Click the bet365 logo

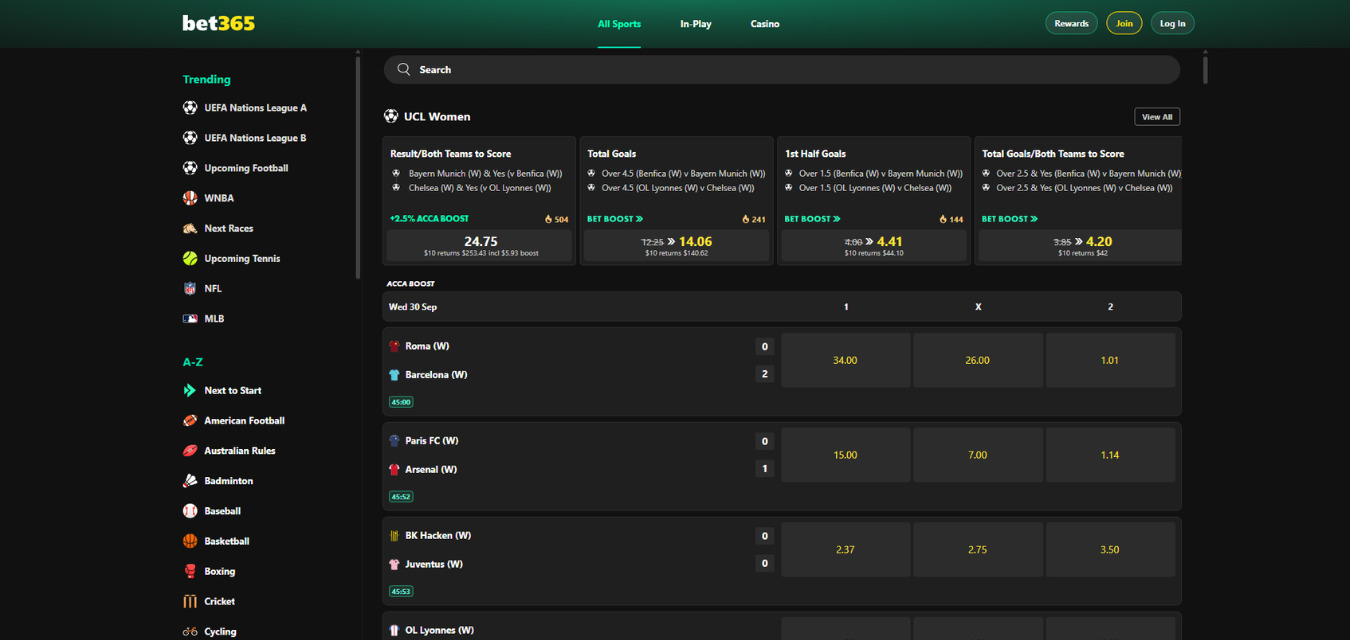point(218,23)
